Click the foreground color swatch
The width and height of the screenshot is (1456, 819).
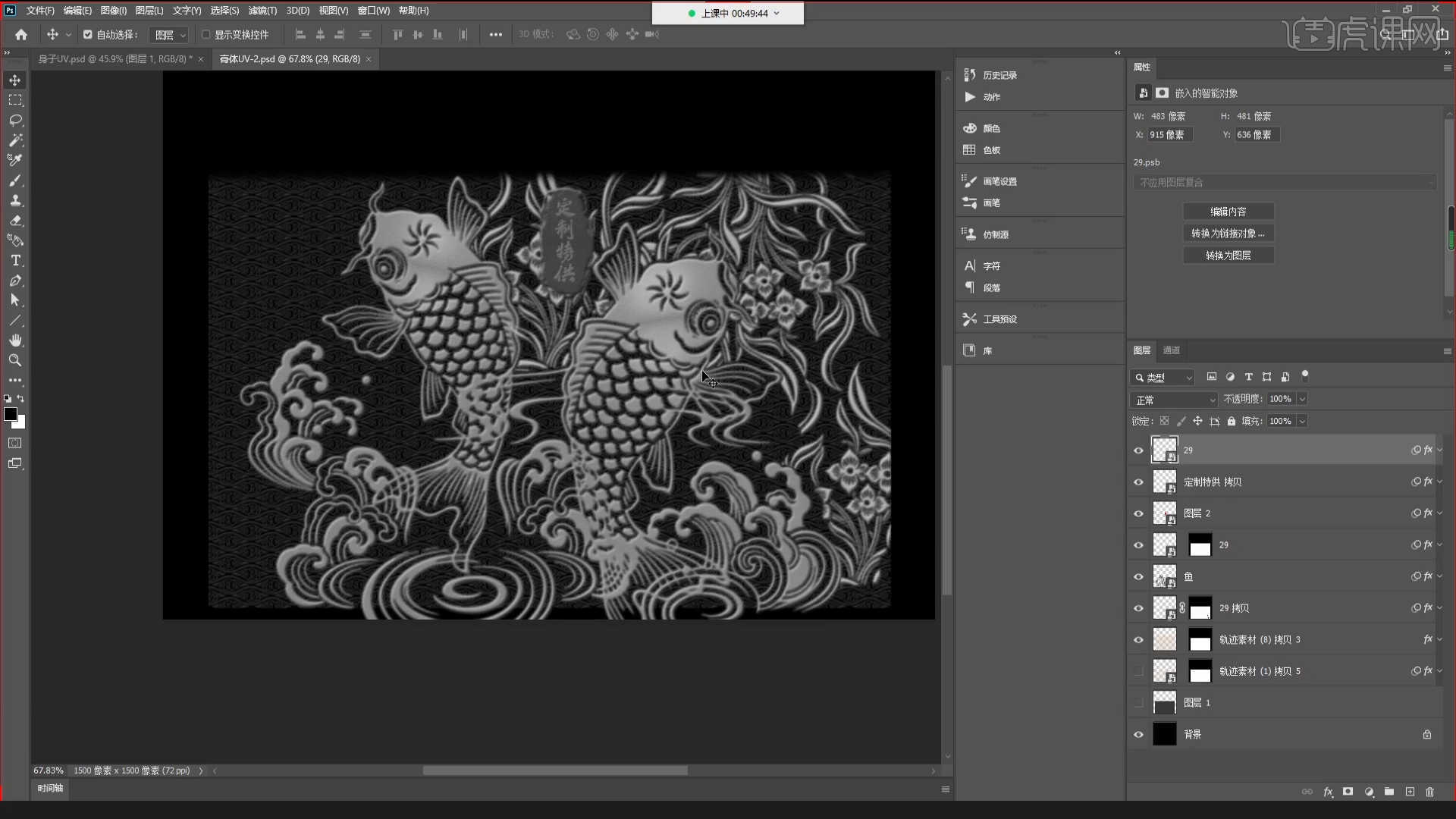[x=10, y=414]
